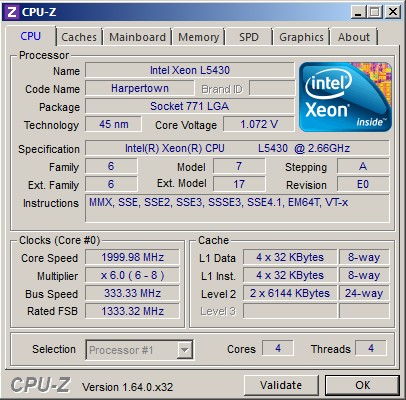The image size is (406, 400).
Task: Click the disabled maximize button
Action: pos(375,12)
